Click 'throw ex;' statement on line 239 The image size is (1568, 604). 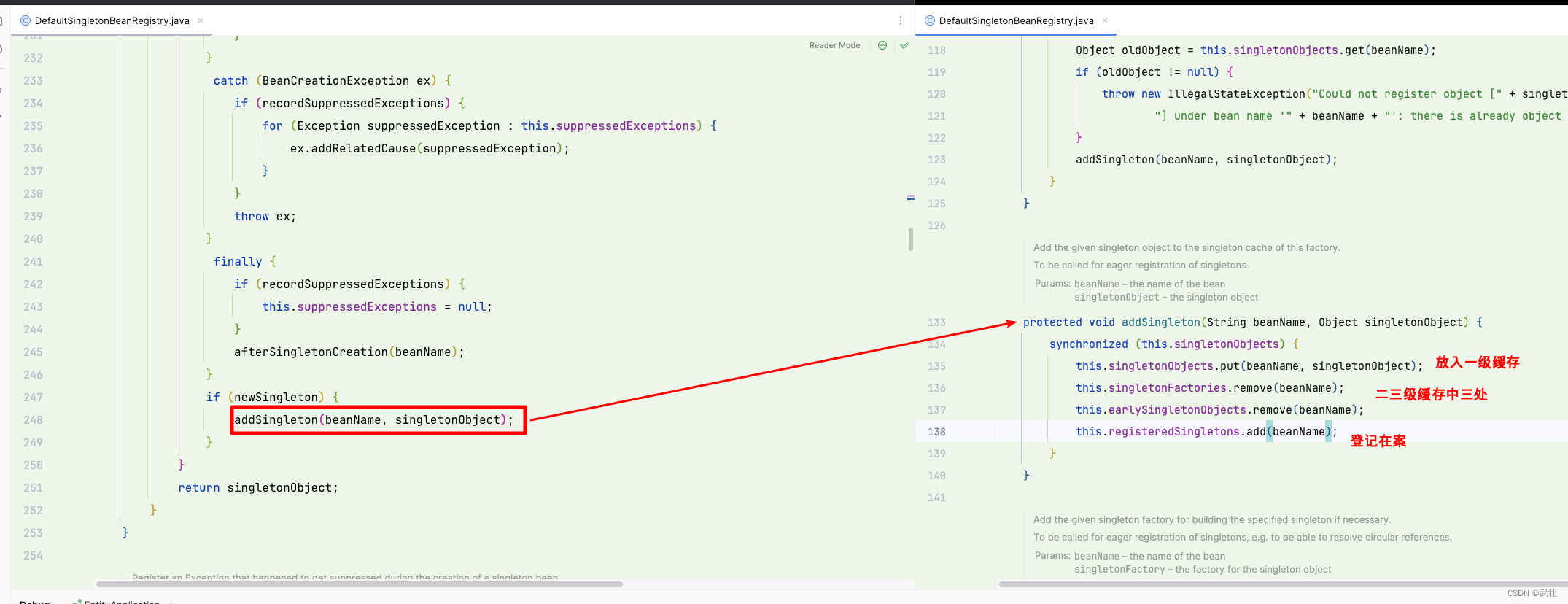coord(265,217)
